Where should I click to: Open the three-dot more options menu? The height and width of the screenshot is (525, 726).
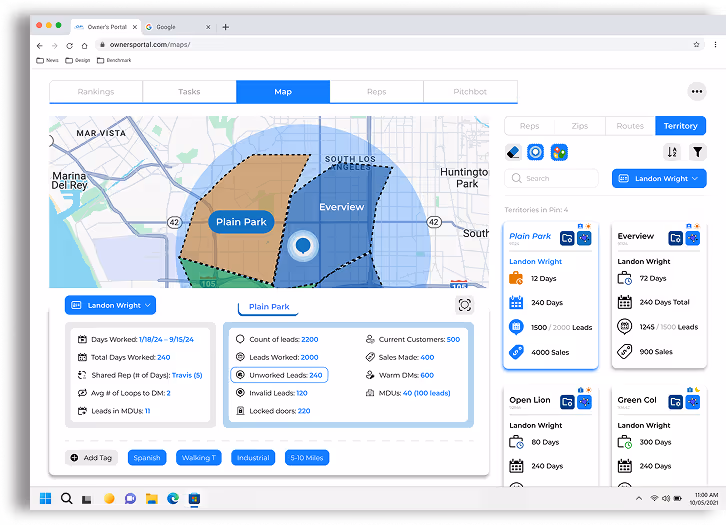697,91
